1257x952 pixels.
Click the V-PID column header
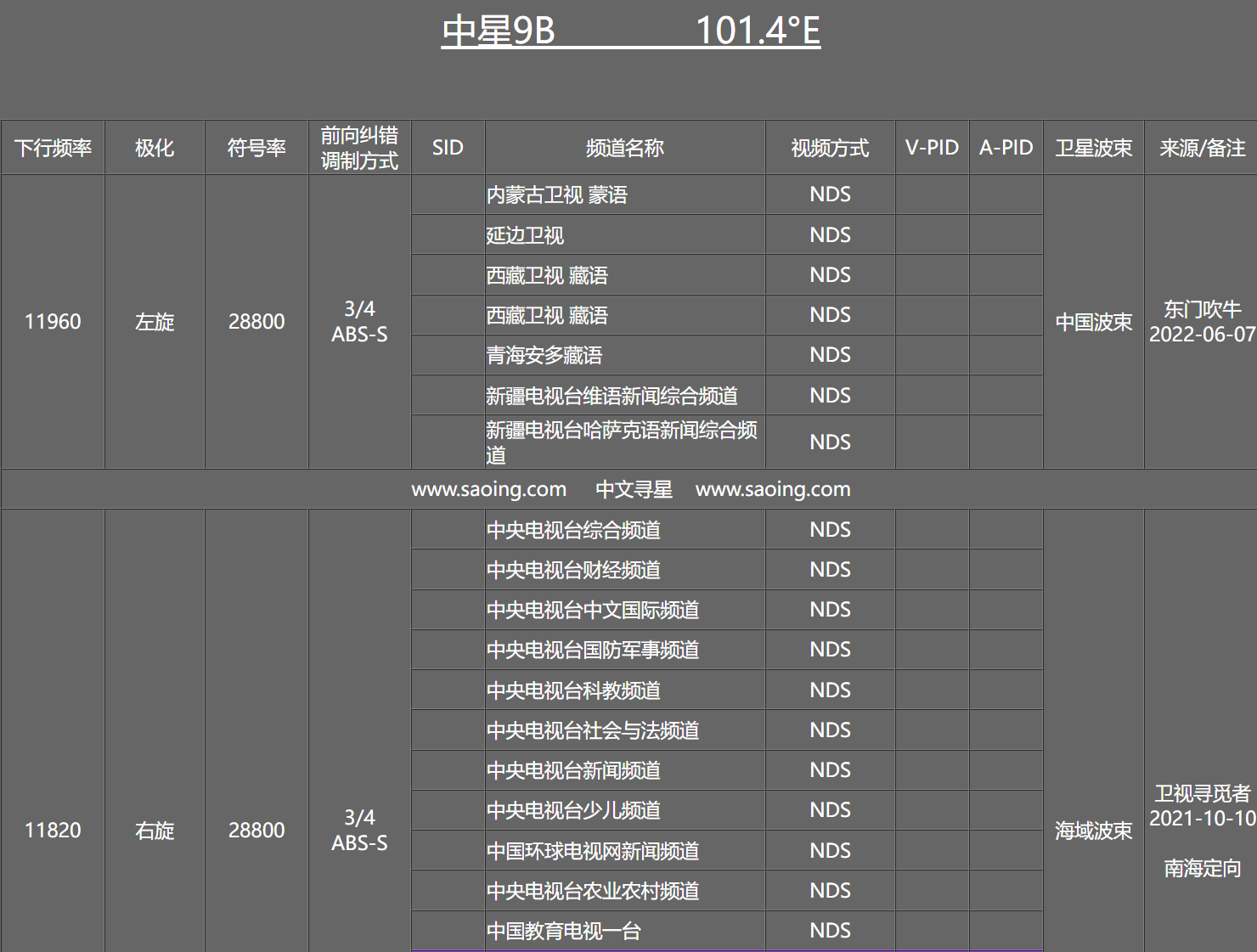[932, 148]
